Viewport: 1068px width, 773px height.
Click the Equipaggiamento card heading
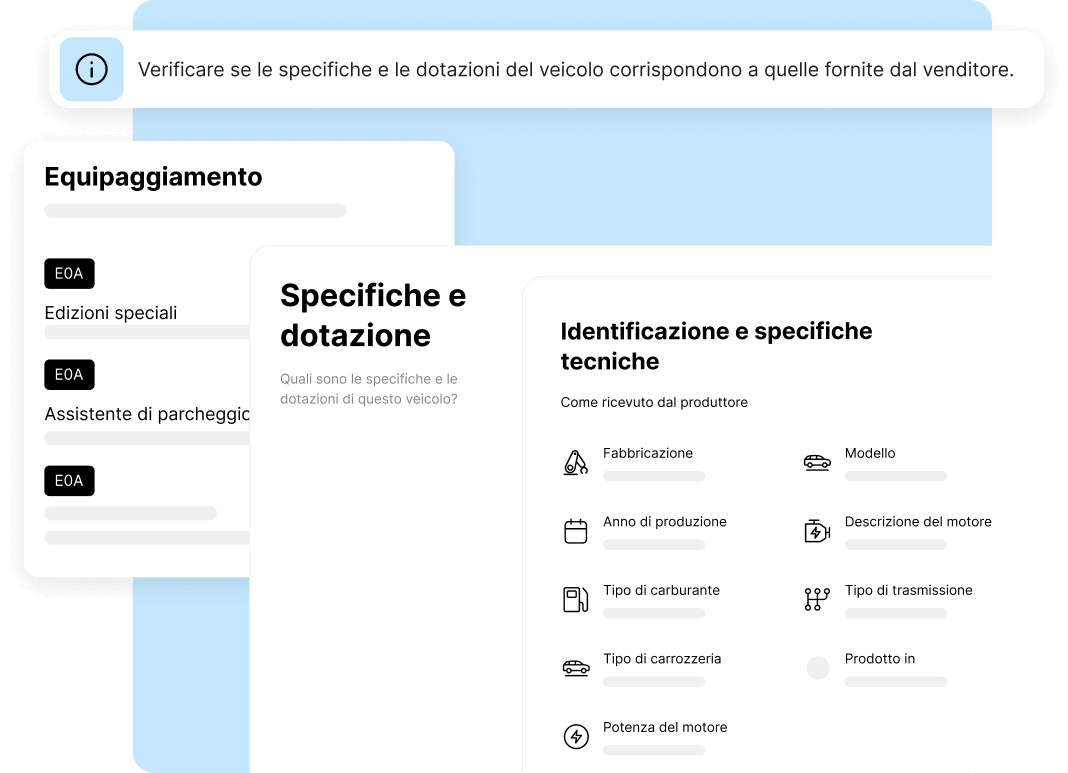coord(153,177)
